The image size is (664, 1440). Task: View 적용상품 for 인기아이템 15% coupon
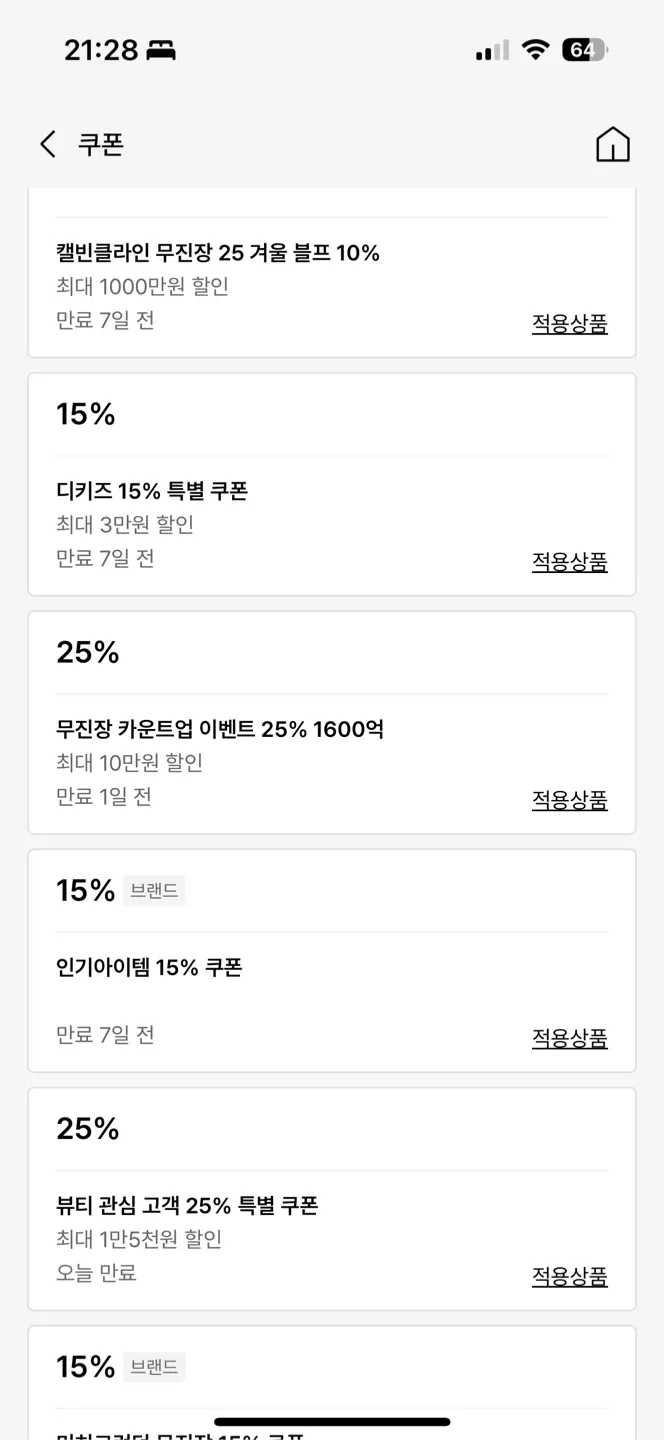click(x=569, y=1037)
